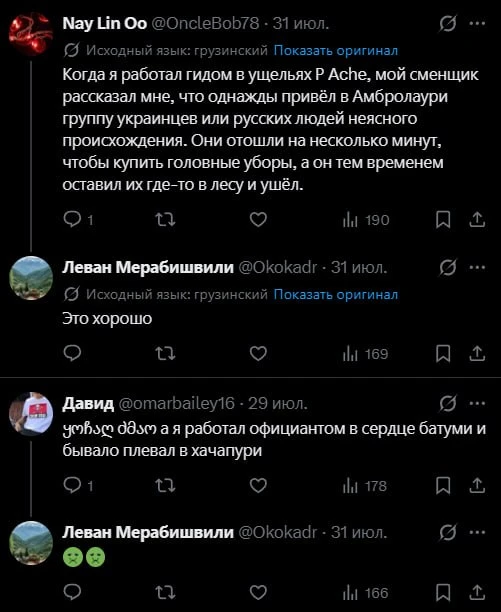The width and height of the screenshot is (501, 612).
Task: Retweet the sick-emoji reply by Леван
Action: pos(165,593)
